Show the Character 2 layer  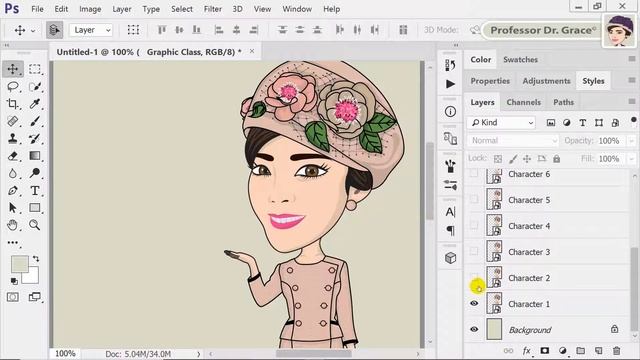pos(474,278)
